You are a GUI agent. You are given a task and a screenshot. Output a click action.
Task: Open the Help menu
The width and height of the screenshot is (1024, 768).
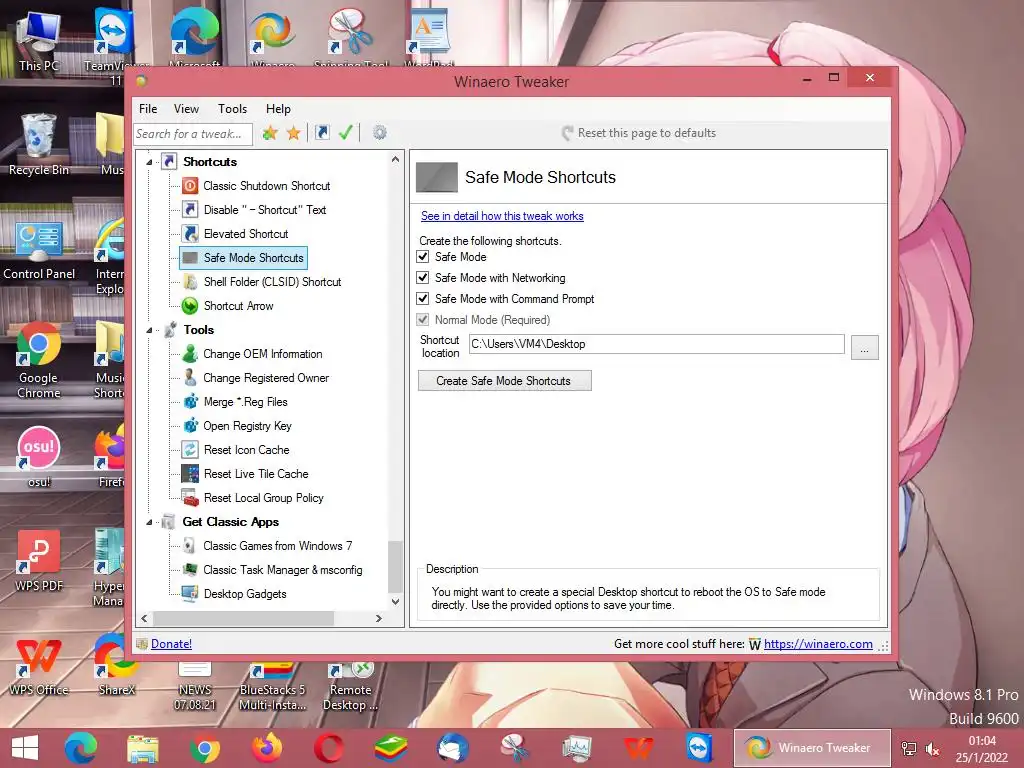click(x=278, y=109)
